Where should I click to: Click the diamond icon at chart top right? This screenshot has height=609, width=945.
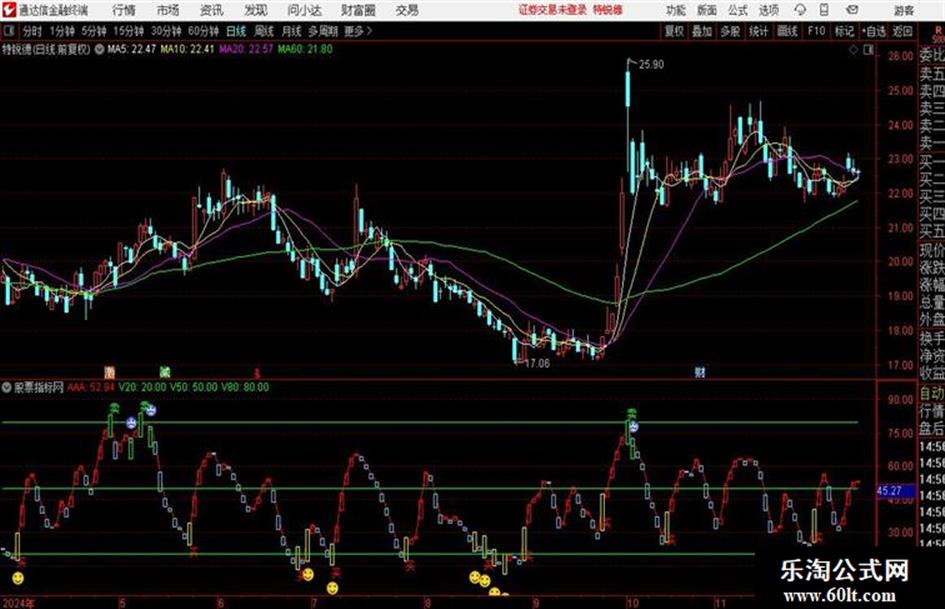[853, 50]
